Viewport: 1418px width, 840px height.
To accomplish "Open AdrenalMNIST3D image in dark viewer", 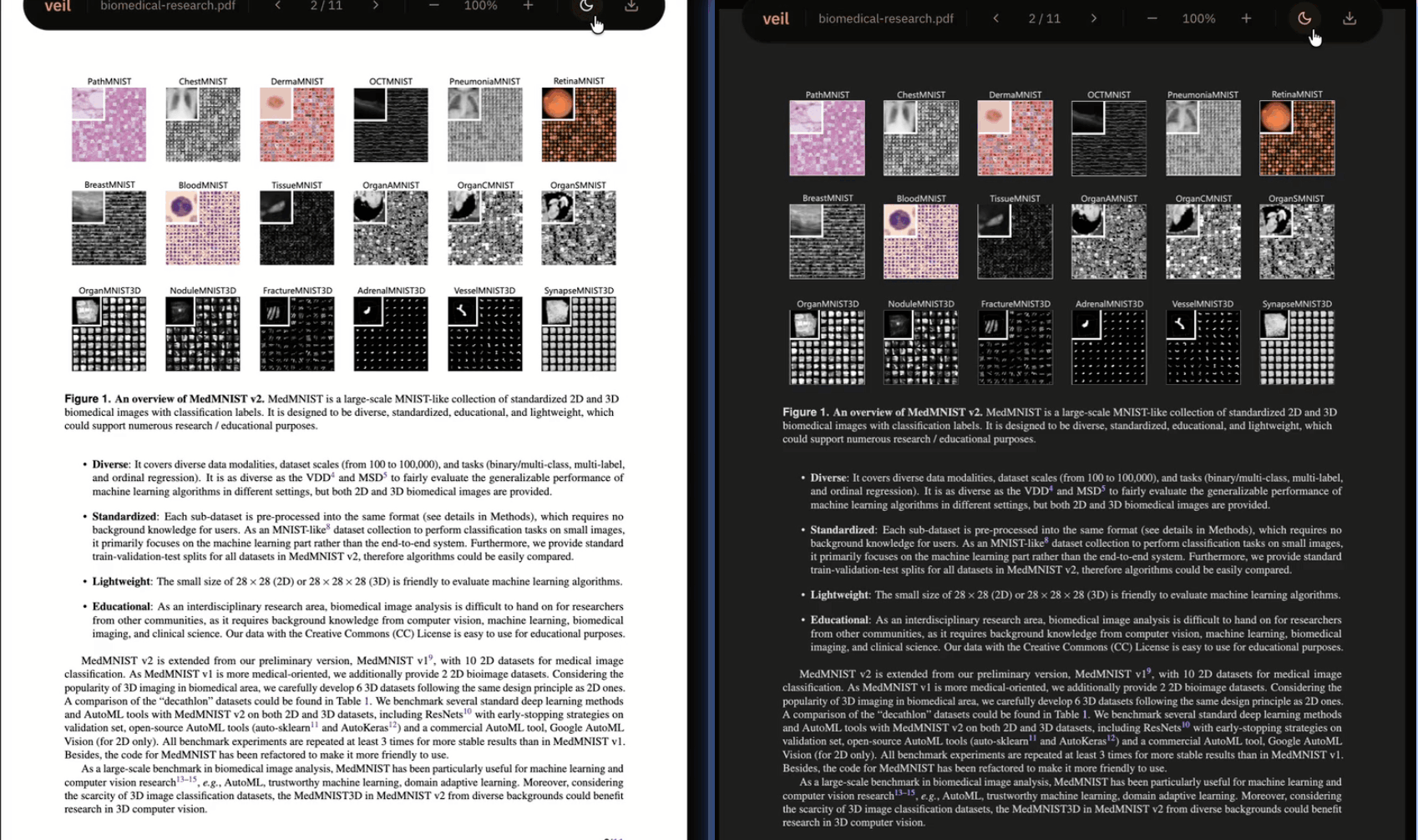I will click(1109, 347).
